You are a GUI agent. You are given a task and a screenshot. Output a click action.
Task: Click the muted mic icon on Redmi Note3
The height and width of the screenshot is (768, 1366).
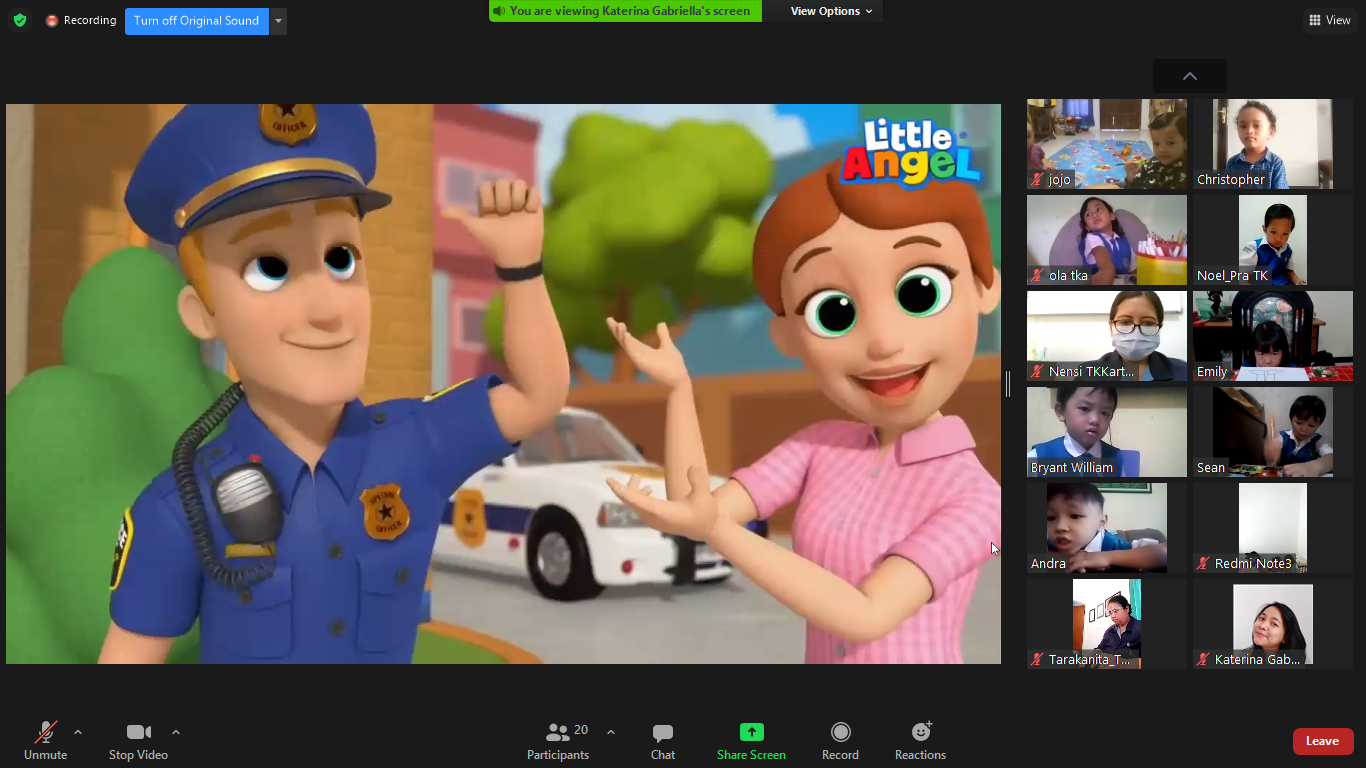click(x=1204, y=564)
